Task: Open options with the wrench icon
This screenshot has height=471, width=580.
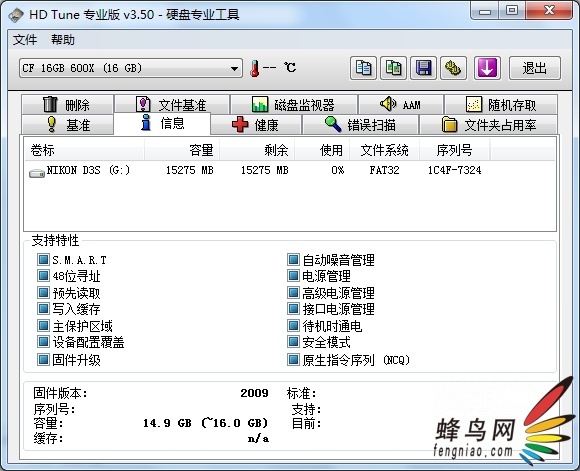Action: tap(453, 68)
